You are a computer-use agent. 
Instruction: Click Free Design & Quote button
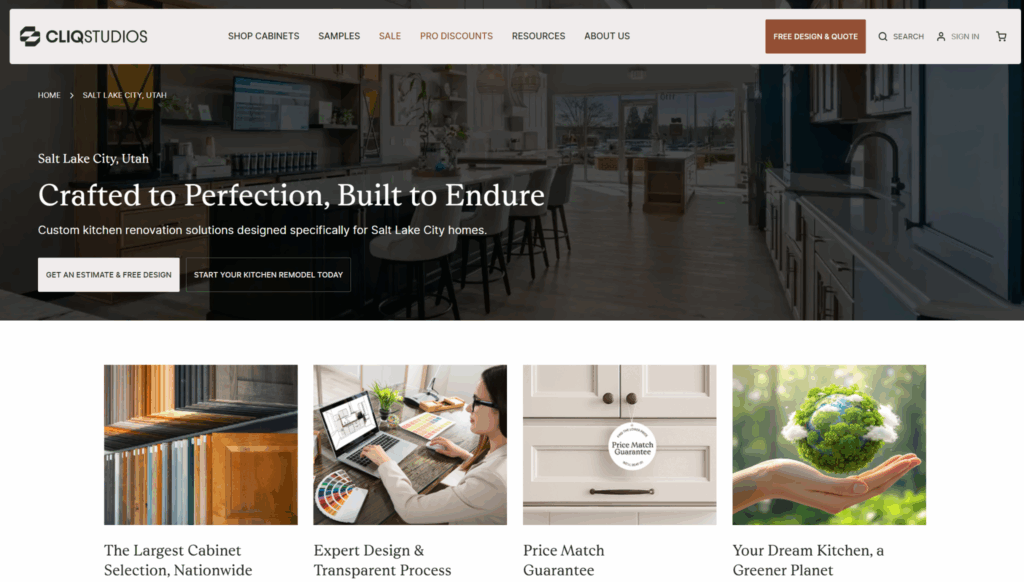pos(815,37)
